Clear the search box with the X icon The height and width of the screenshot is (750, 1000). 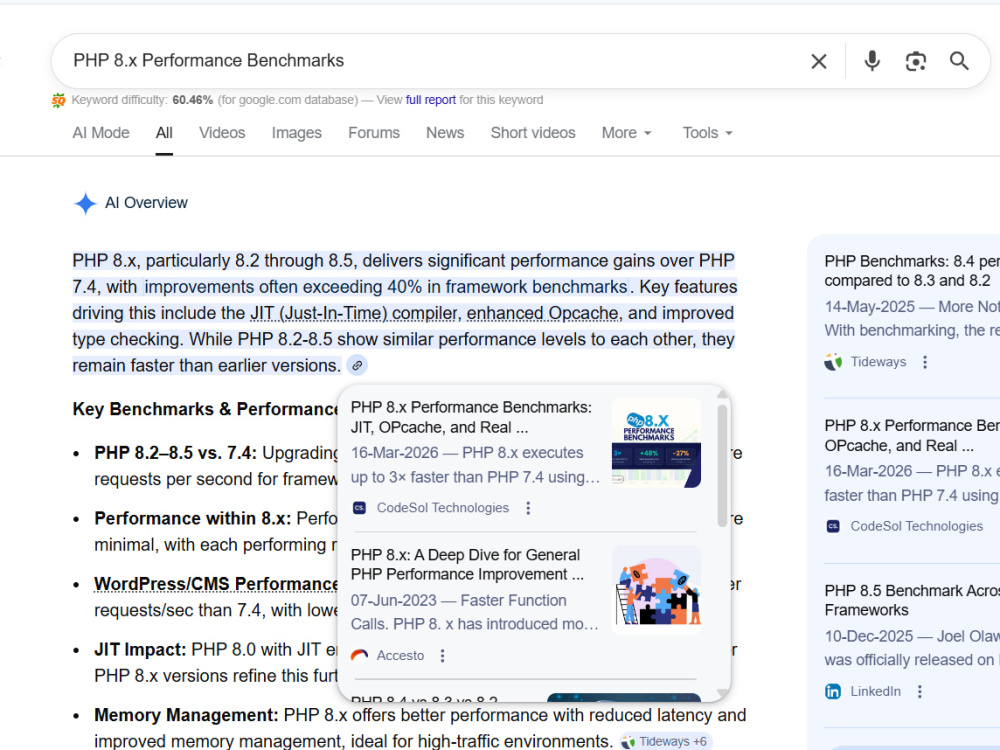coord(818,61)
